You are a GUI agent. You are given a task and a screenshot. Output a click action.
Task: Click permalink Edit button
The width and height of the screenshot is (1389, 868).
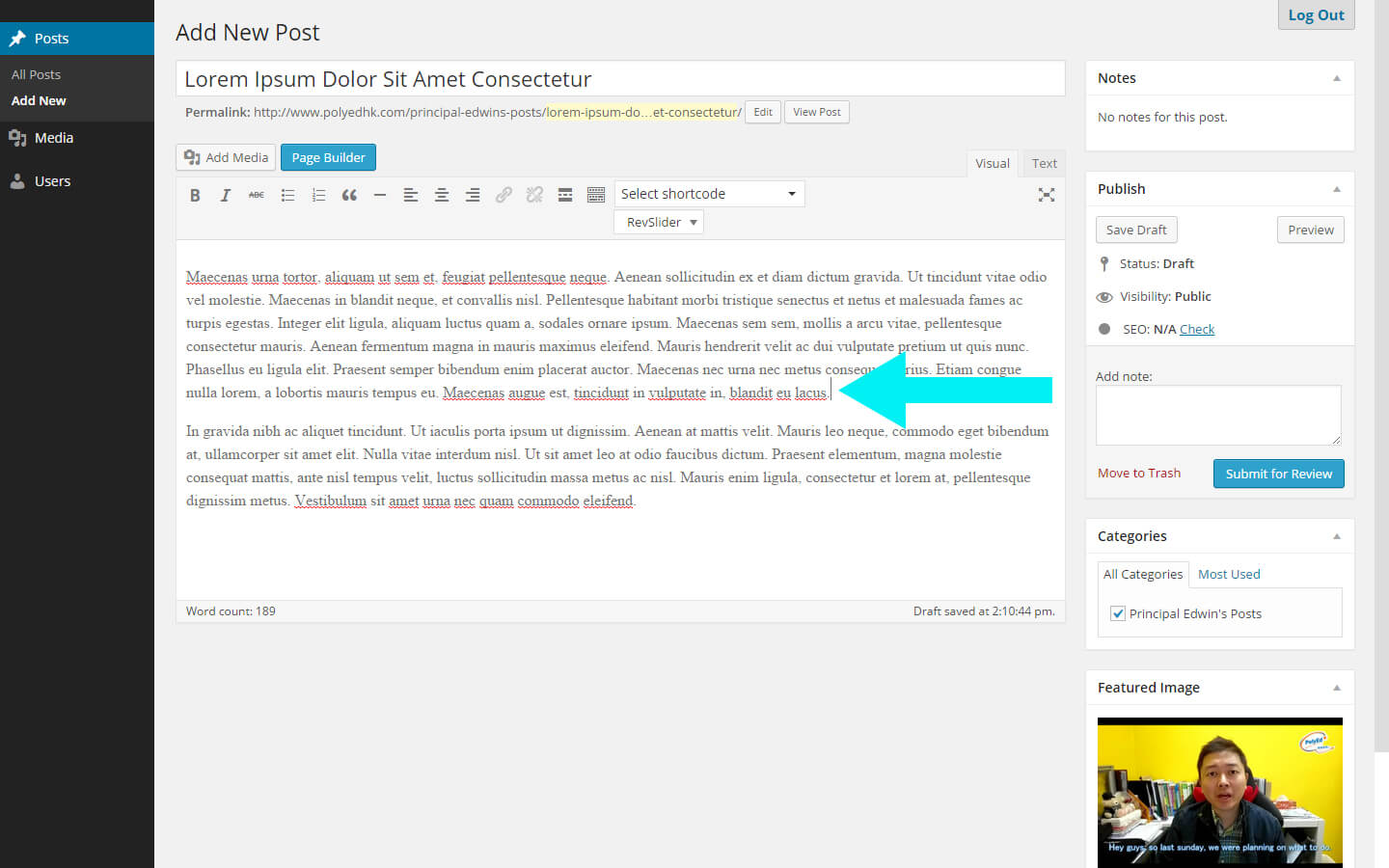pos(763,112)
